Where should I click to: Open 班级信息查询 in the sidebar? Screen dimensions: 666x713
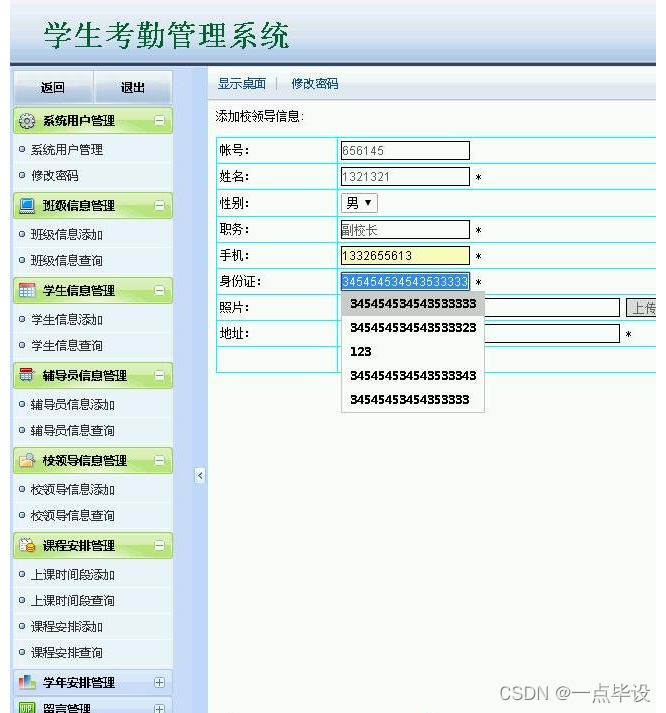[x=67, y=261]
